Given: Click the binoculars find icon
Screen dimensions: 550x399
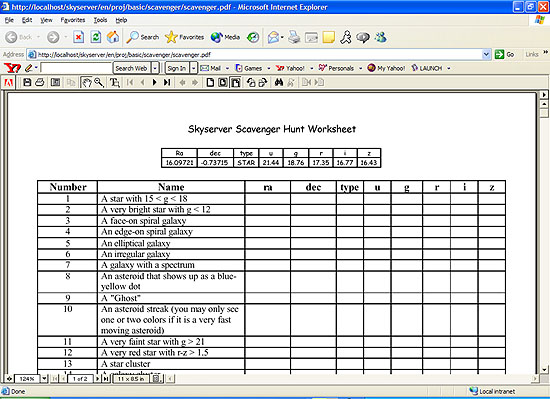Looking at the screenshot, I should 279,82.
